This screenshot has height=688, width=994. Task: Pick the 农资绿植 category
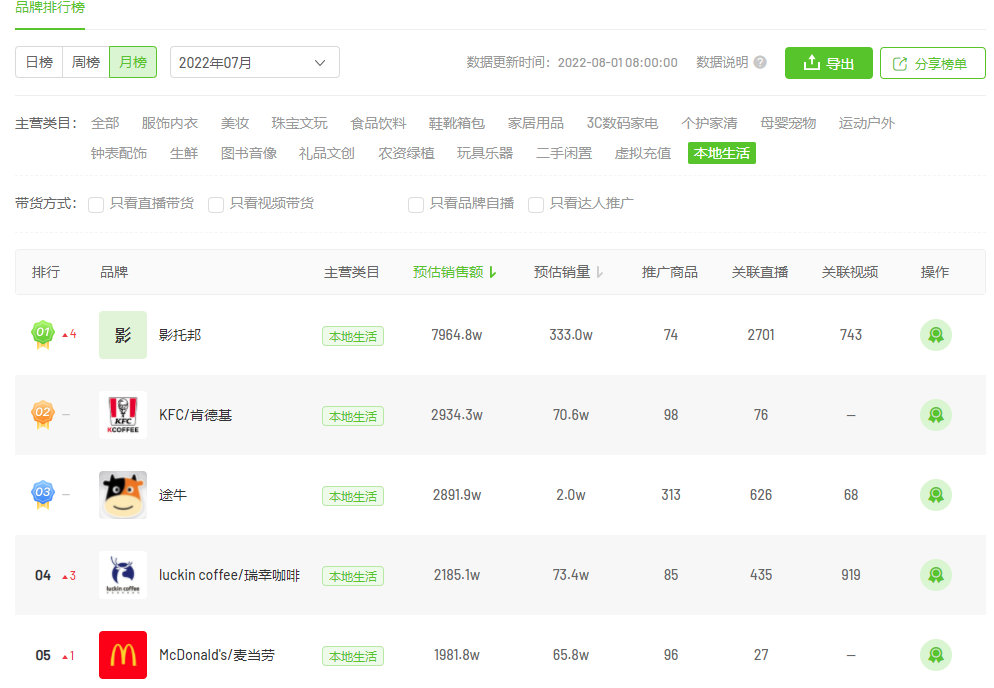click(406, 153)
